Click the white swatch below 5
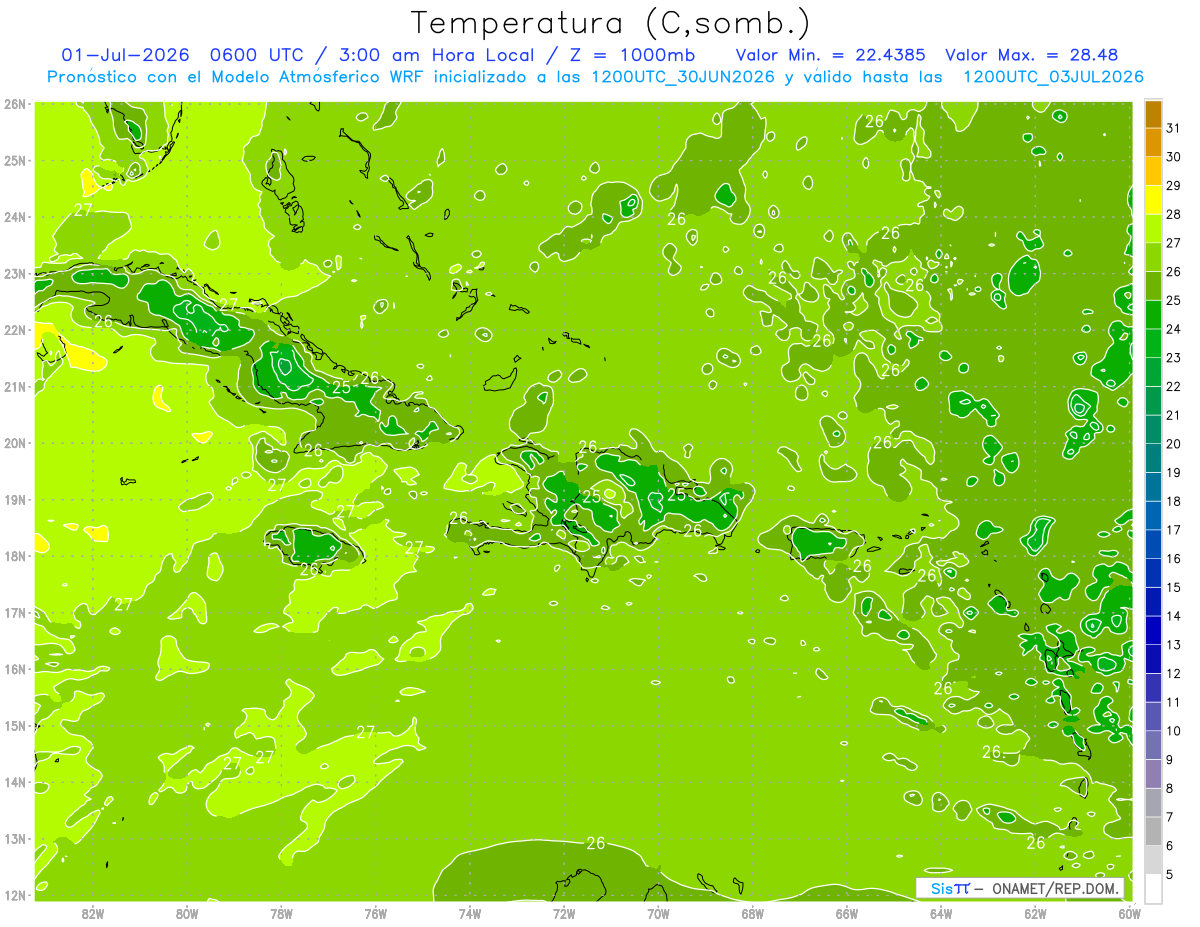Viewport: 1200px width, 927px height. click(1153, 888)
